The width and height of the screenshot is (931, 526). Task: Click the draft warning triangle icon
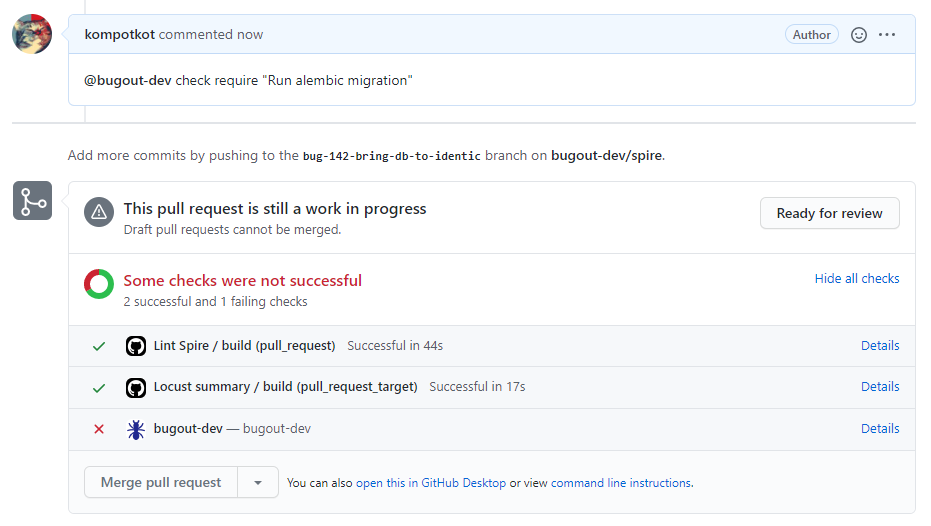pos(99,212)
